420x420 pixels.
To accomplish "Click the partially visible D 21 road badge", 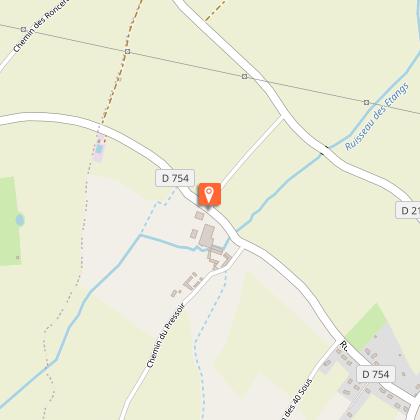I will (x=408, y=210).
